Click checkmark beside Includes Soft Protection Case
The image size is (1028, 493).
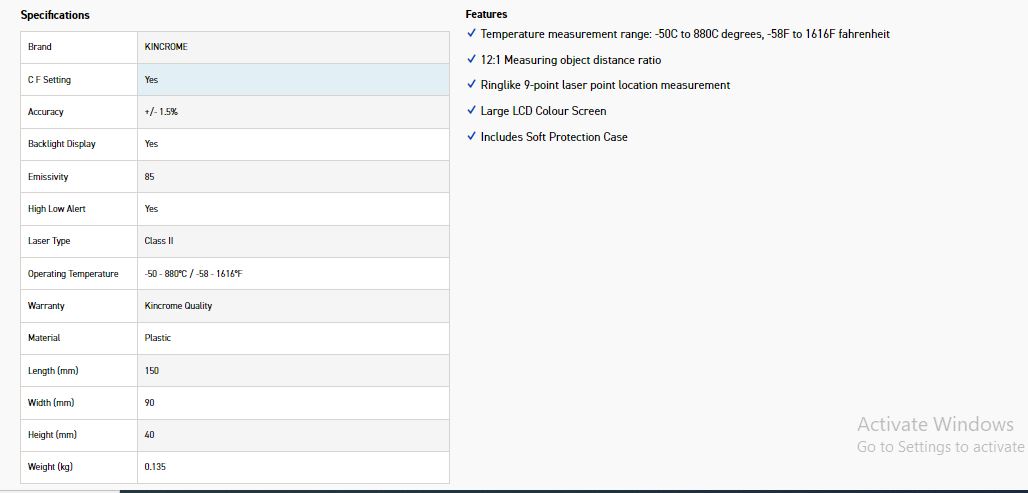(471, 136)
